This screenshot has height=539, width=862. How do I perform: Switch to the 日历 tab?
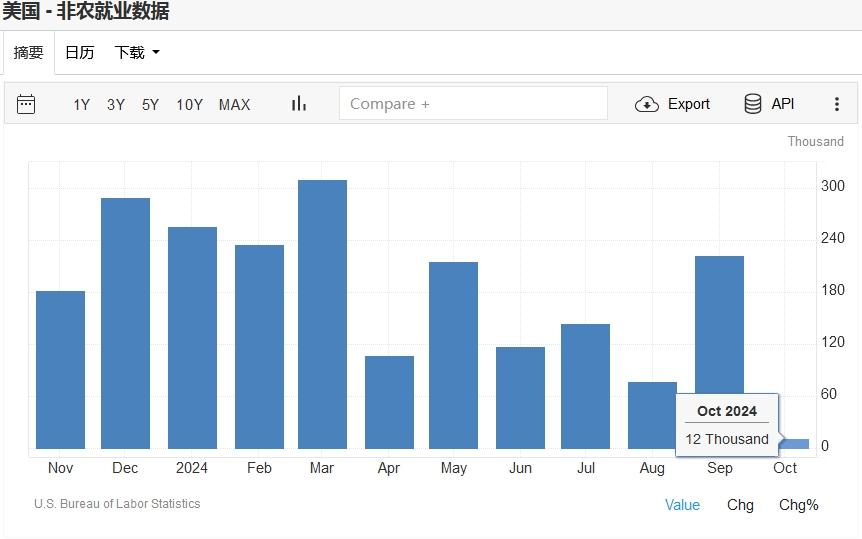[79, 53]
